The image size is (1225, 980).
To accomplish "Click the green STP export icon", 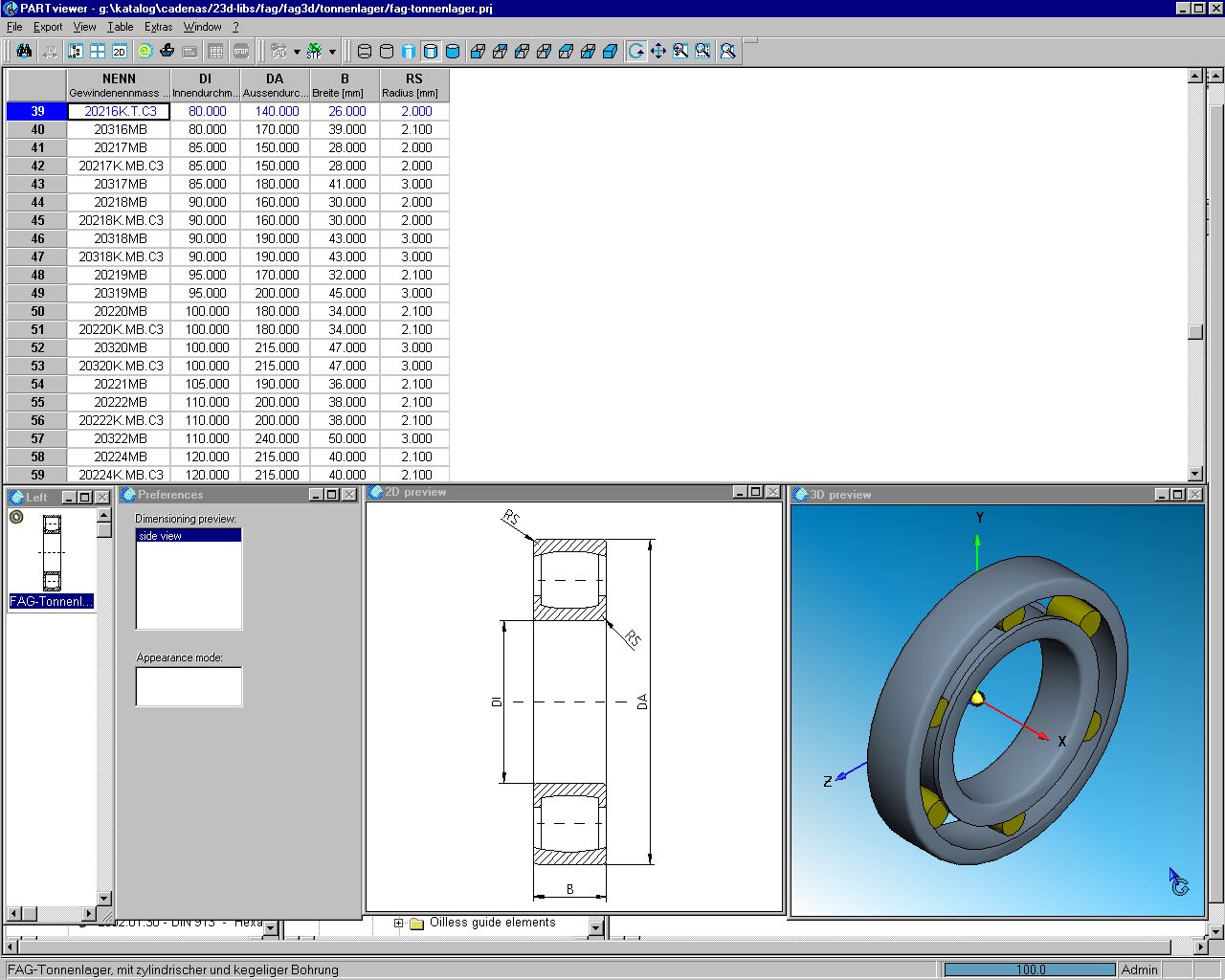I will pyautogui.click(x=314, y=51).
